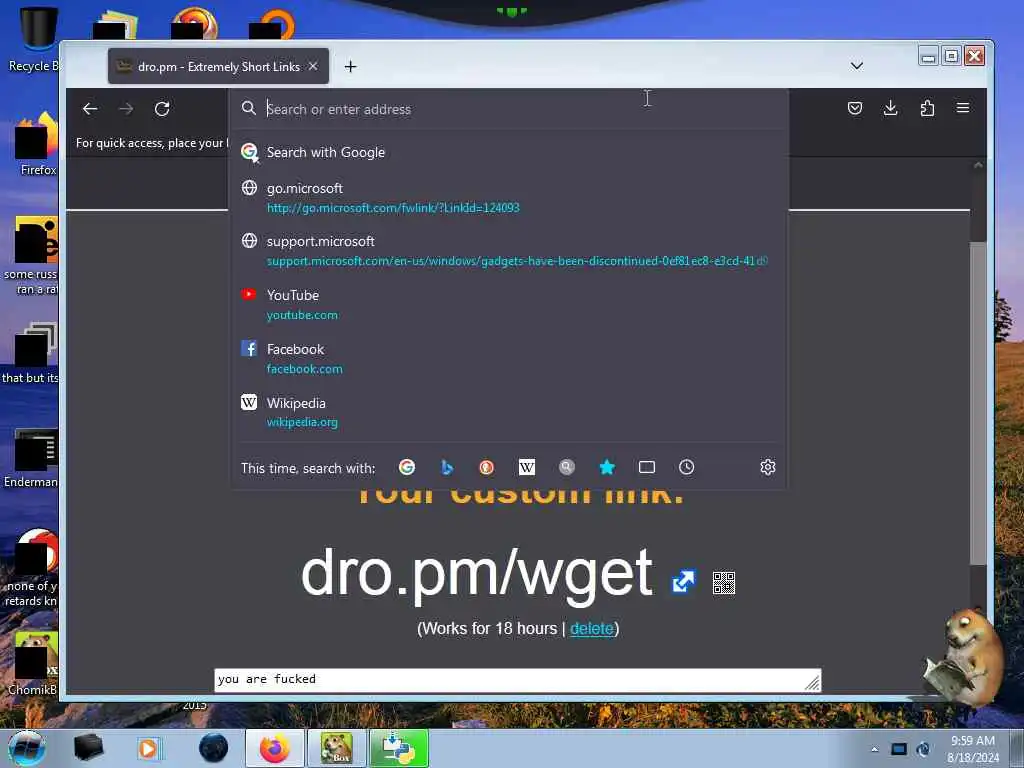Choose Search with Google suggestion
1024x768 pixels.
pyautogui.click(x=508, y=152)
